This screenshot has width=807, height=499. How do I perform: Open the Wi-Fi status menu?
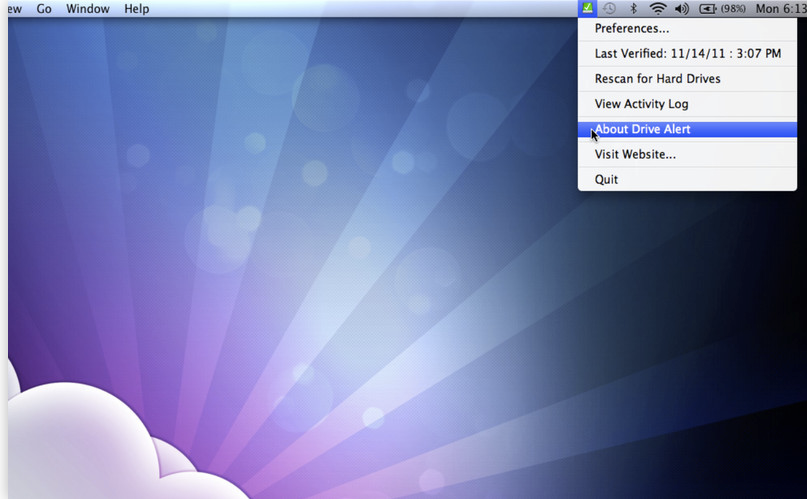(658, 8)
